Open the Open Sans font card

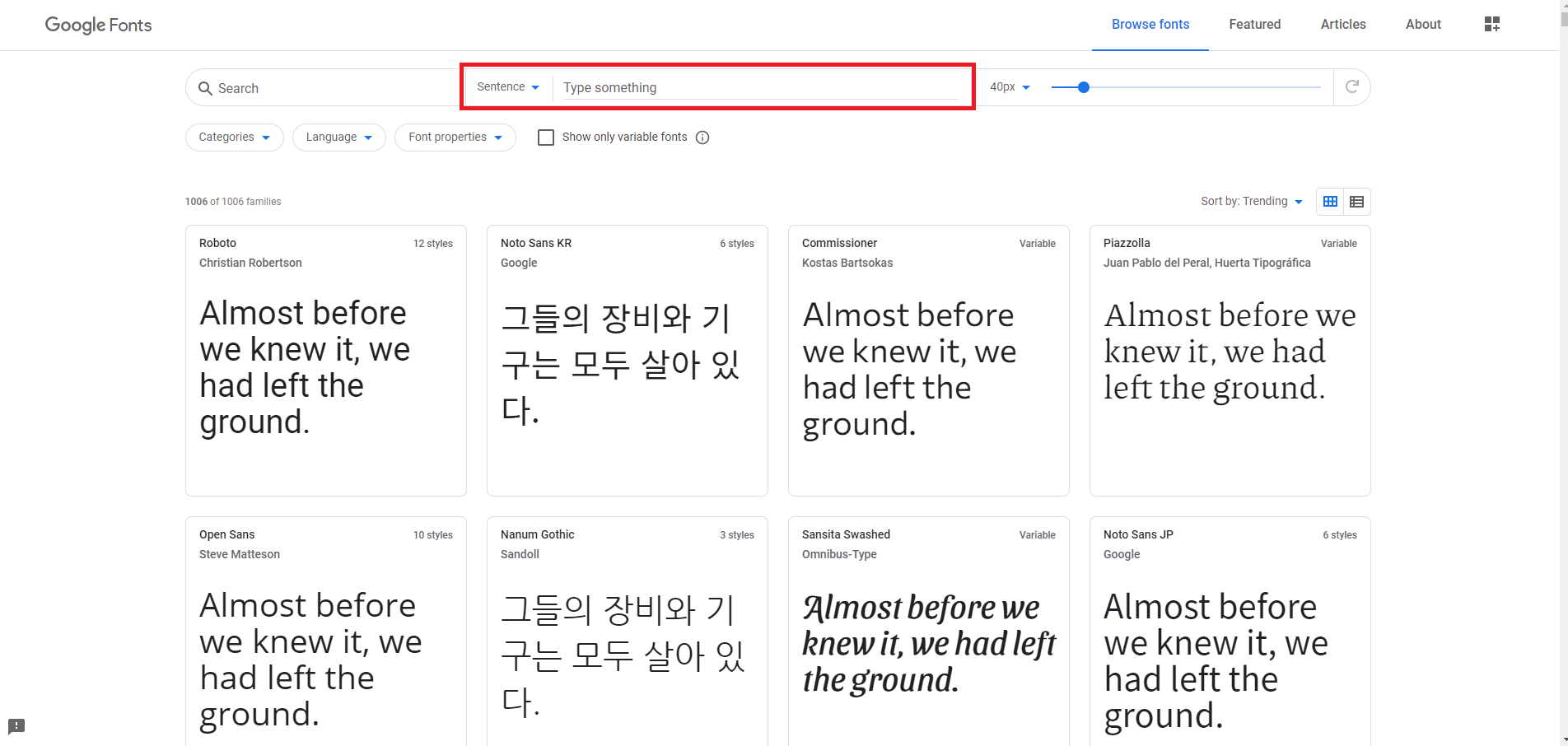[326, 632]
